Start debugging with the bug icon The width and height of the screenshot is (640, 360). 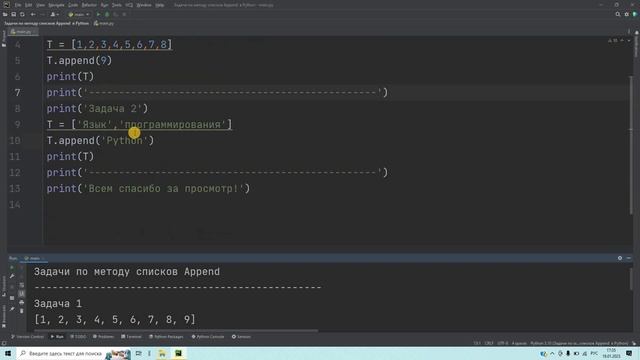click(107, 14)
